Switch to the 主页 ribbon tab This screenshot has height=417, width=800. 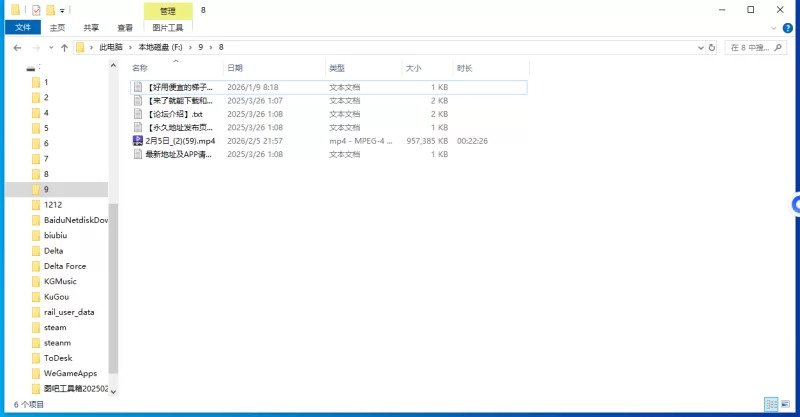point(57,28)
